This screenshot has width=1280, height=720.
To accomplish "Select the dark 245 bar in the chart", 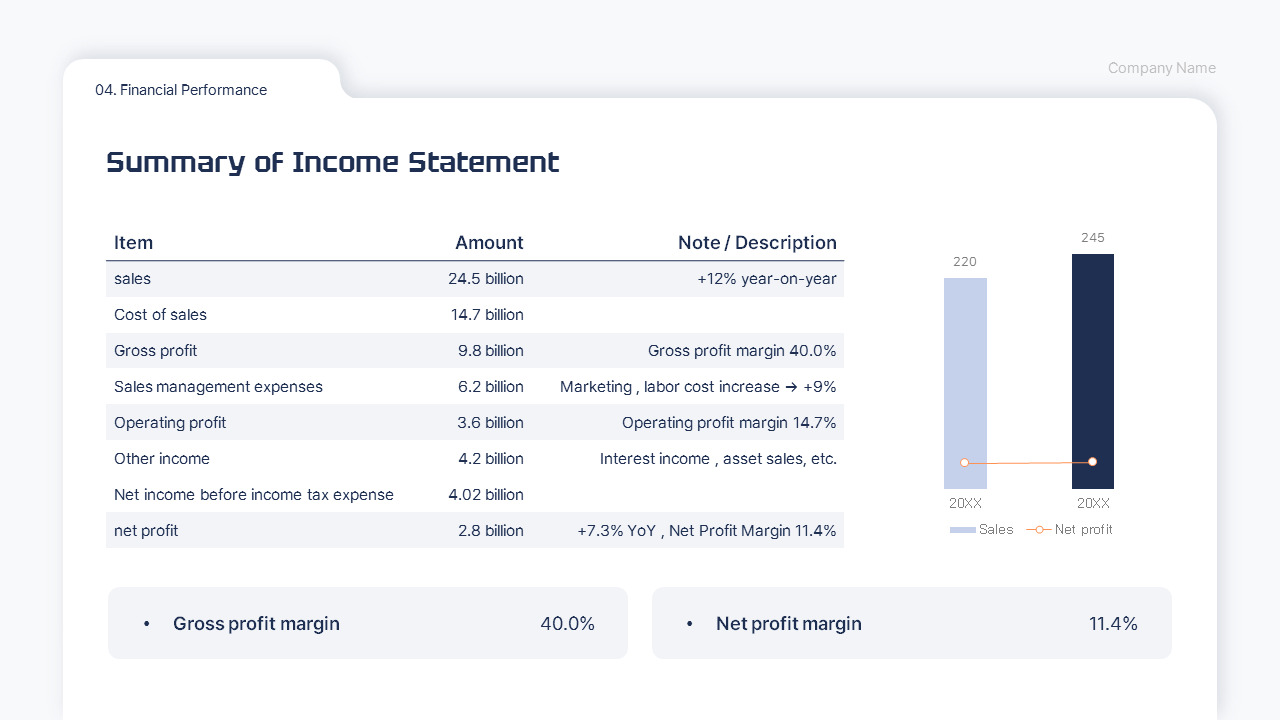I will (x=1092, y=371).
